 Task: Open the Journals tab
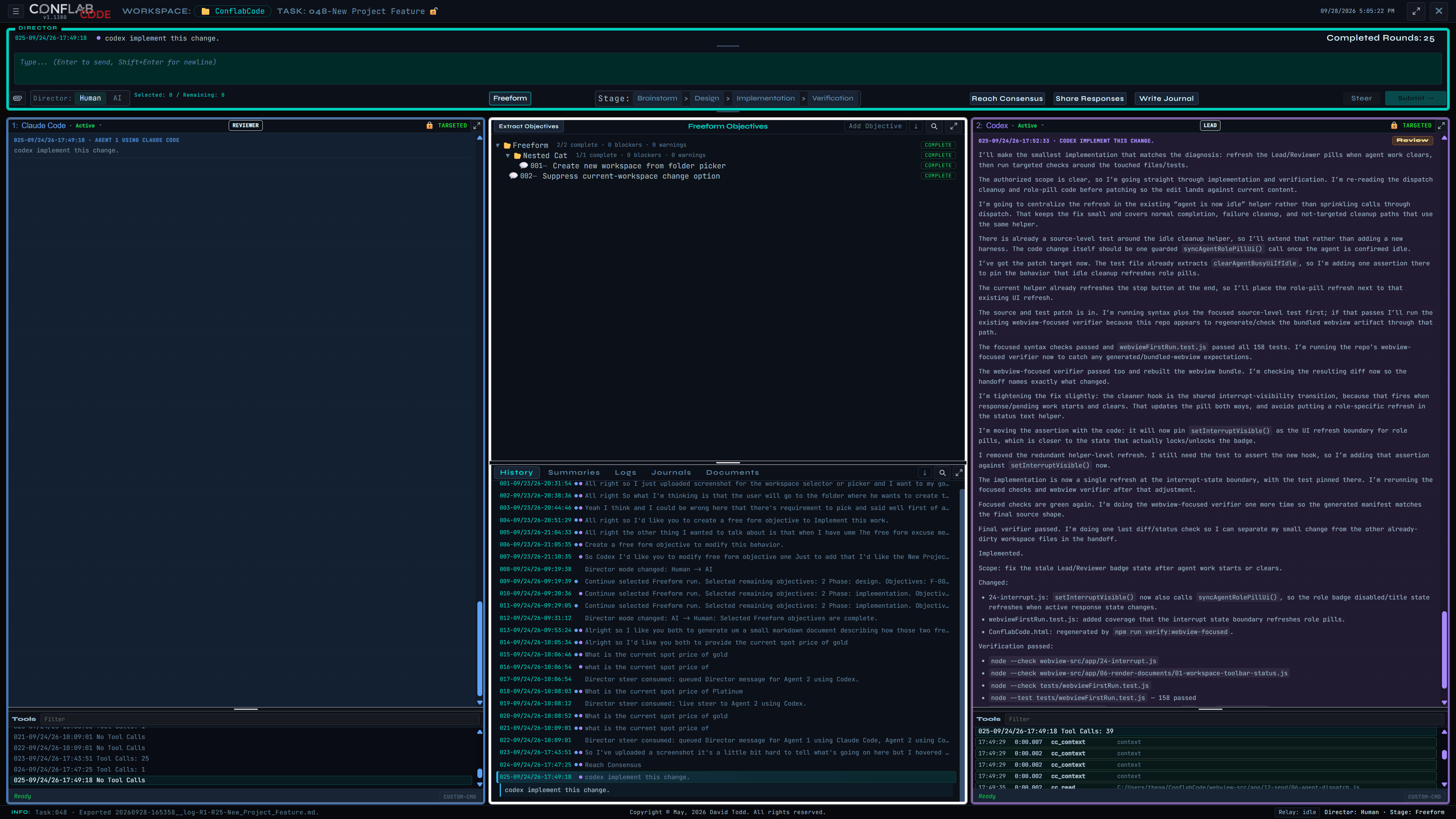671,472
